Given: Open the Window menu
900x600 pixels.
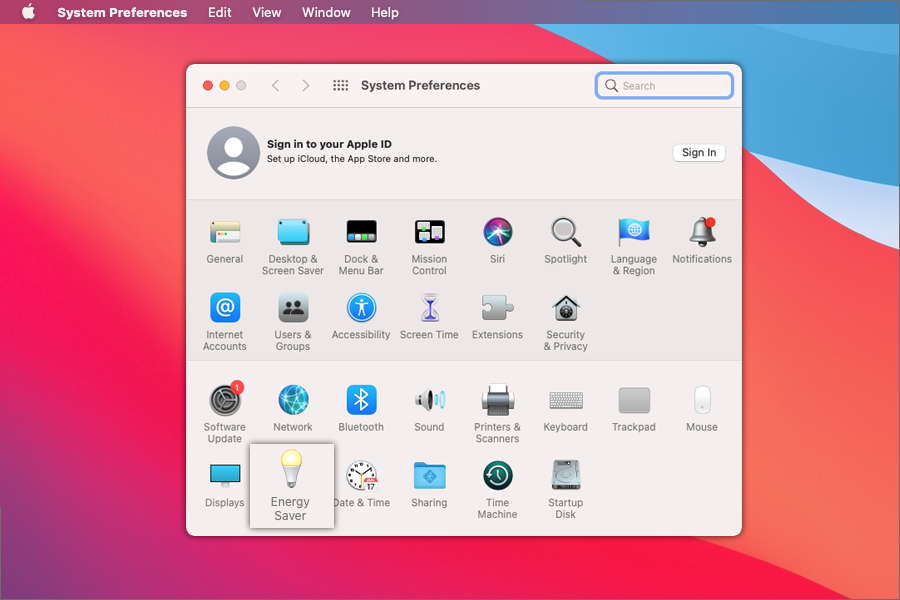Looking at the screenshot, I should click(x=326, y=13).
